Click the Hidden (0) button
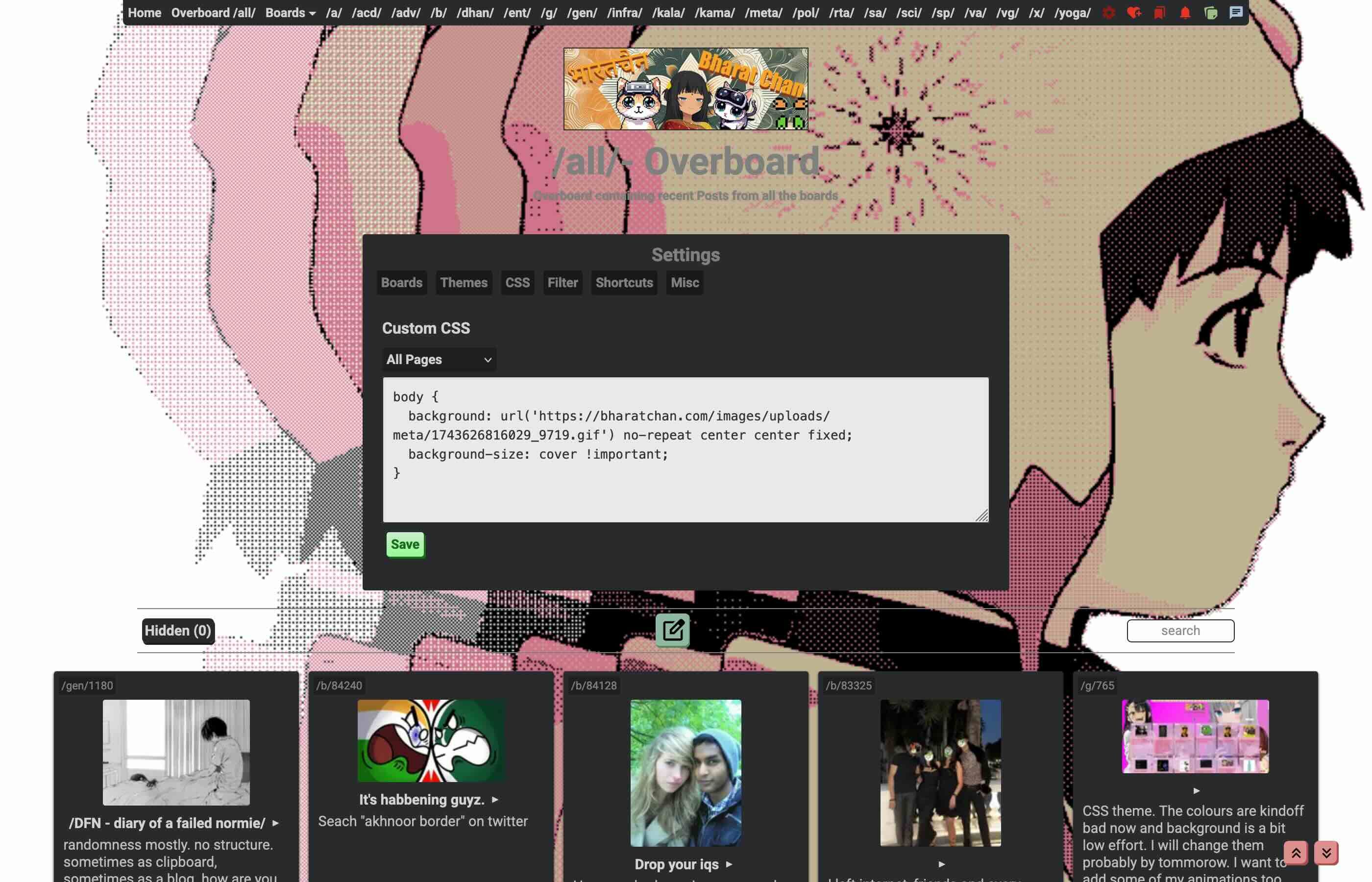Viewport: 1372px width, 882px height. 177,631
